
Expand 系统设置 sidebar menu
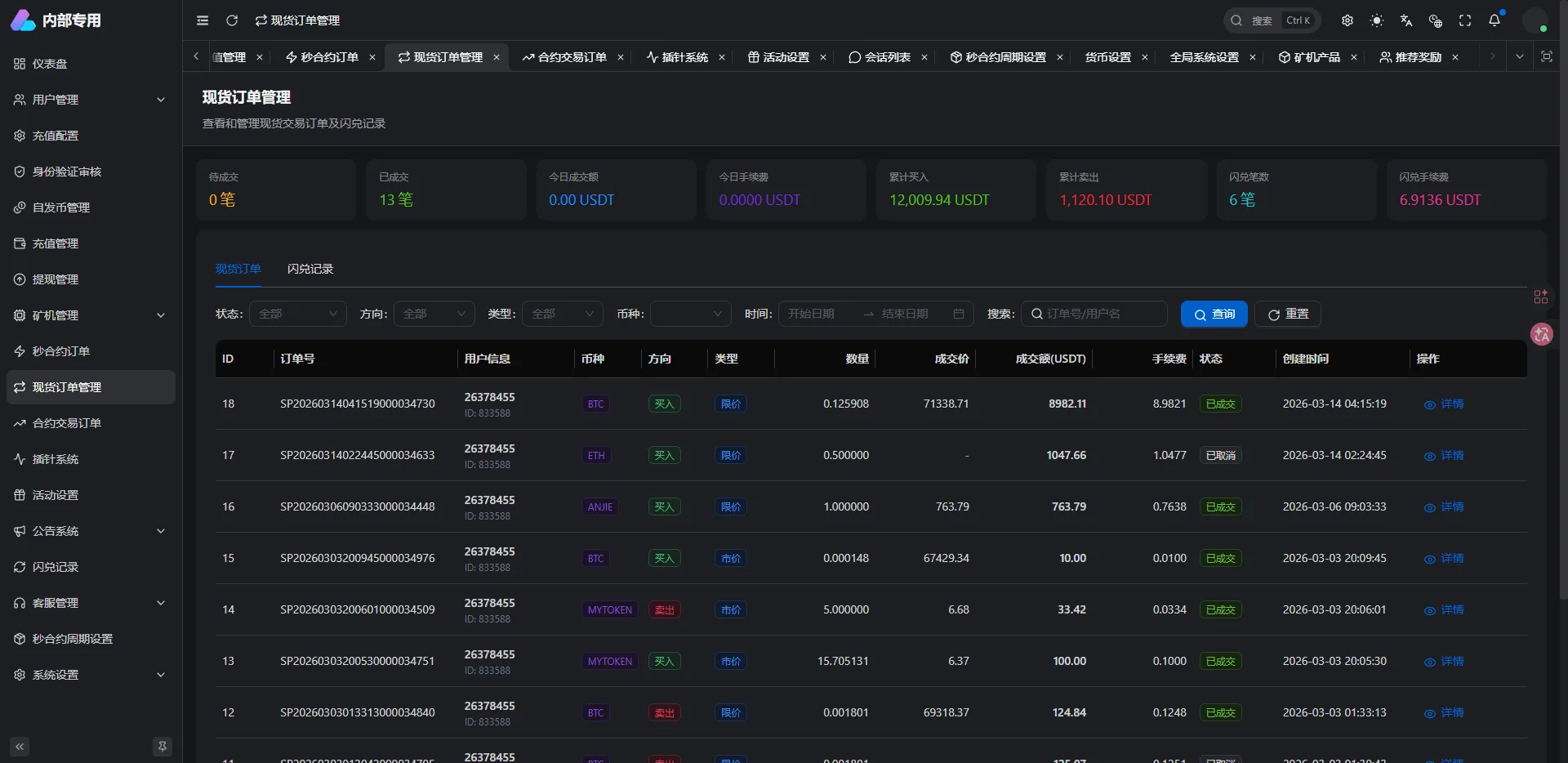[x=91, y=675]
